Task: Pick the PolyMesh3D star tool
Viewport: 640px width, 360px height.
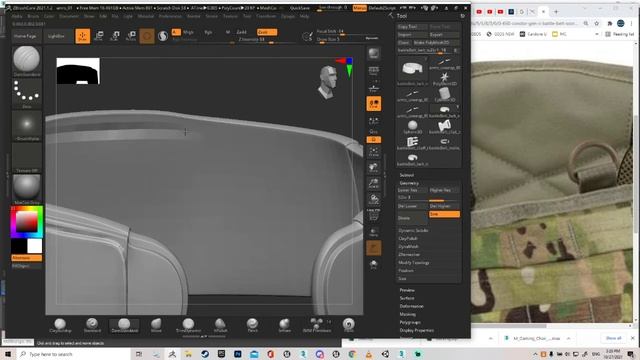Action: (444, 78)
